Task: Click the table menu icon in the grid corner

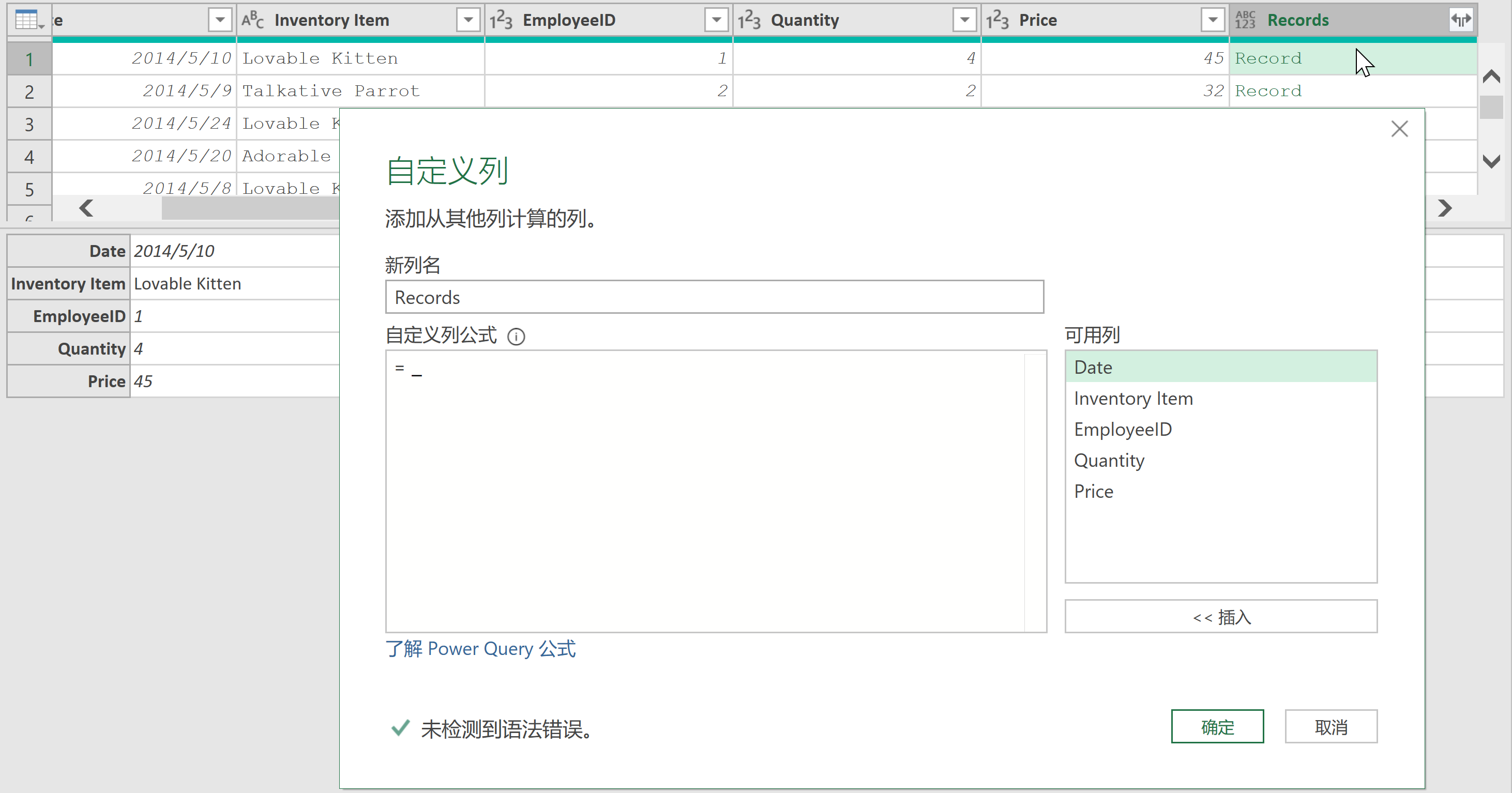Action: [27, 21]
